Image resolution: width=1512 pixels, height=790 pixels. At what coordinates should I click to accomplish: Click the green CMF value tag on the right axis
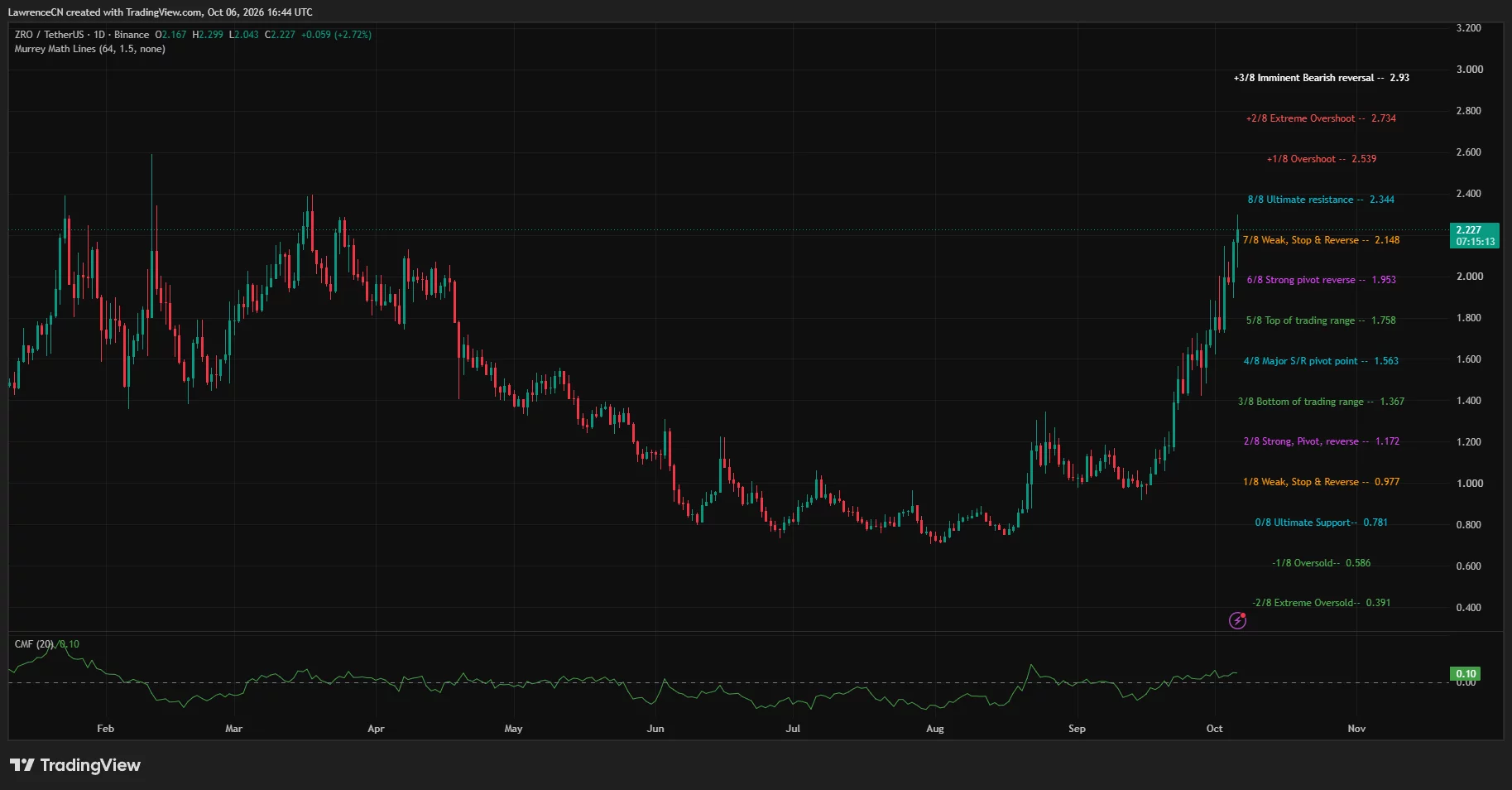click(x=1466, y=674)
